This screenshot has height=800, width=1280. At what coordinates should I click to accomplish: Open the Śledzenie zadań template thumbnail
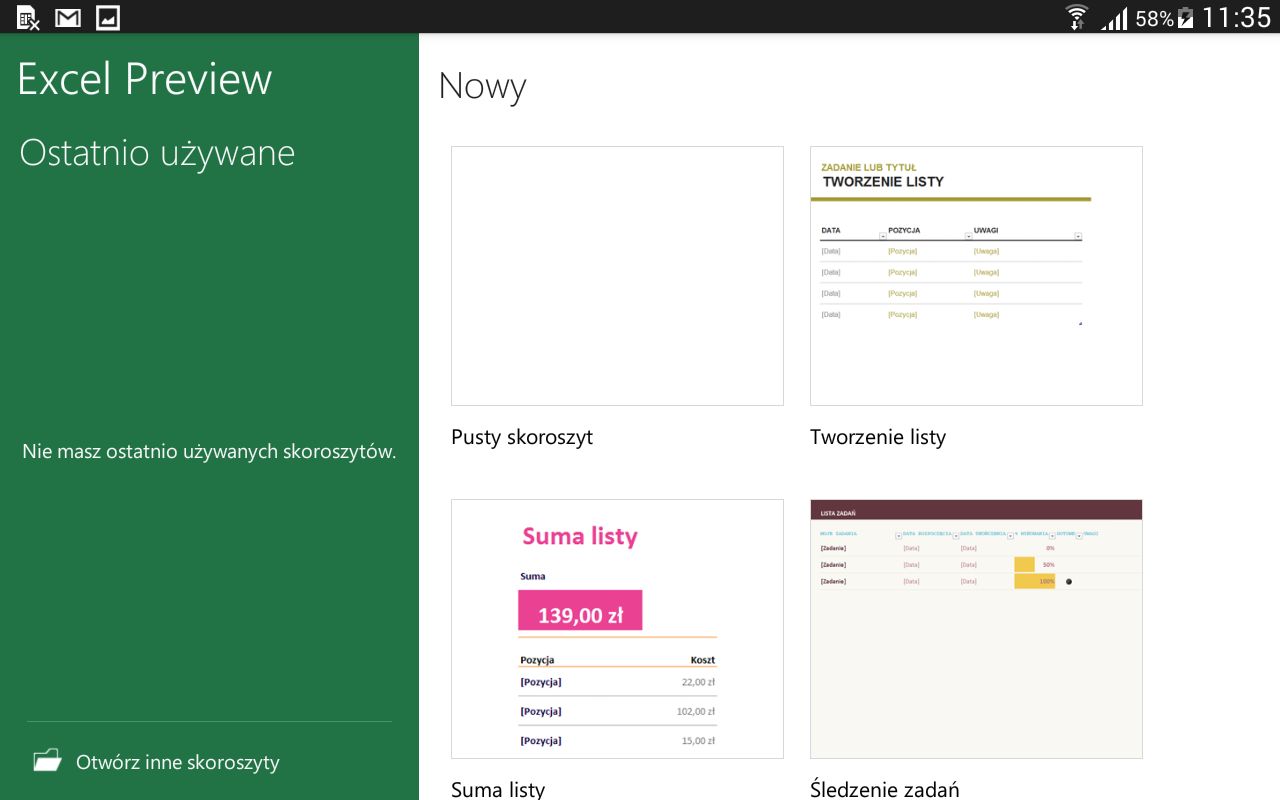(x=976, y=629)
